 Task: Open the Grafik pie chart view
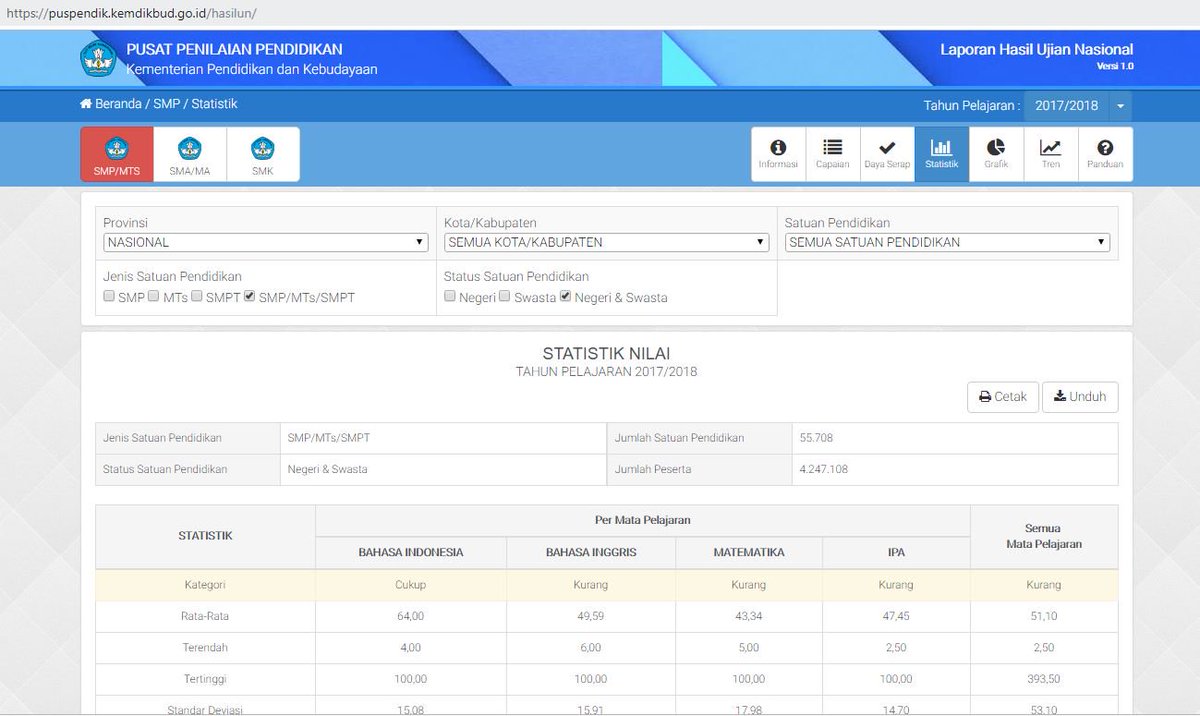pos(996,154)
